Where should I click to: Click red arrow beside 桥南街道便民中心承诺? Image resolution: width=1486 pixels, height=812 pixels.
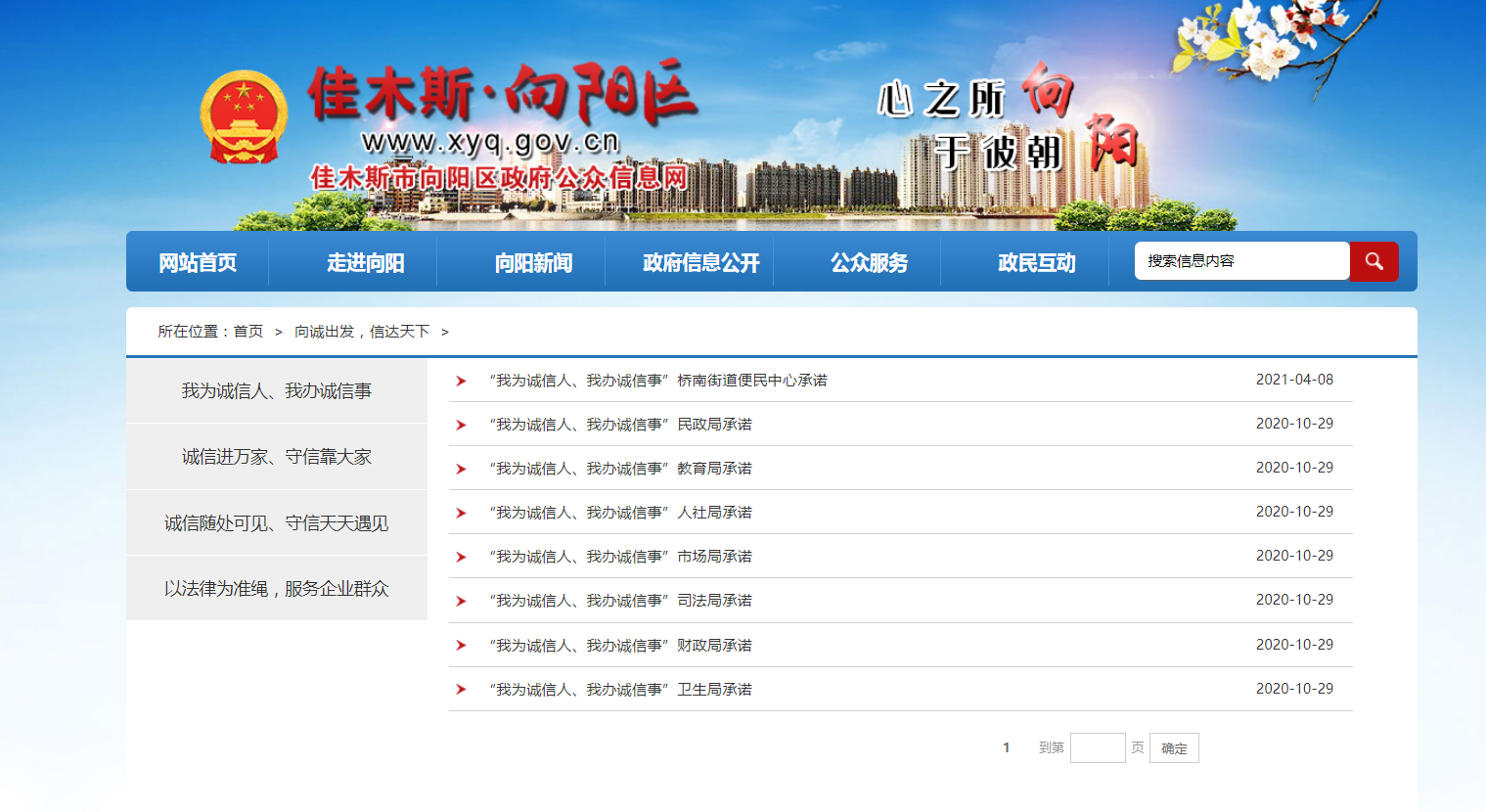point(461,381)
